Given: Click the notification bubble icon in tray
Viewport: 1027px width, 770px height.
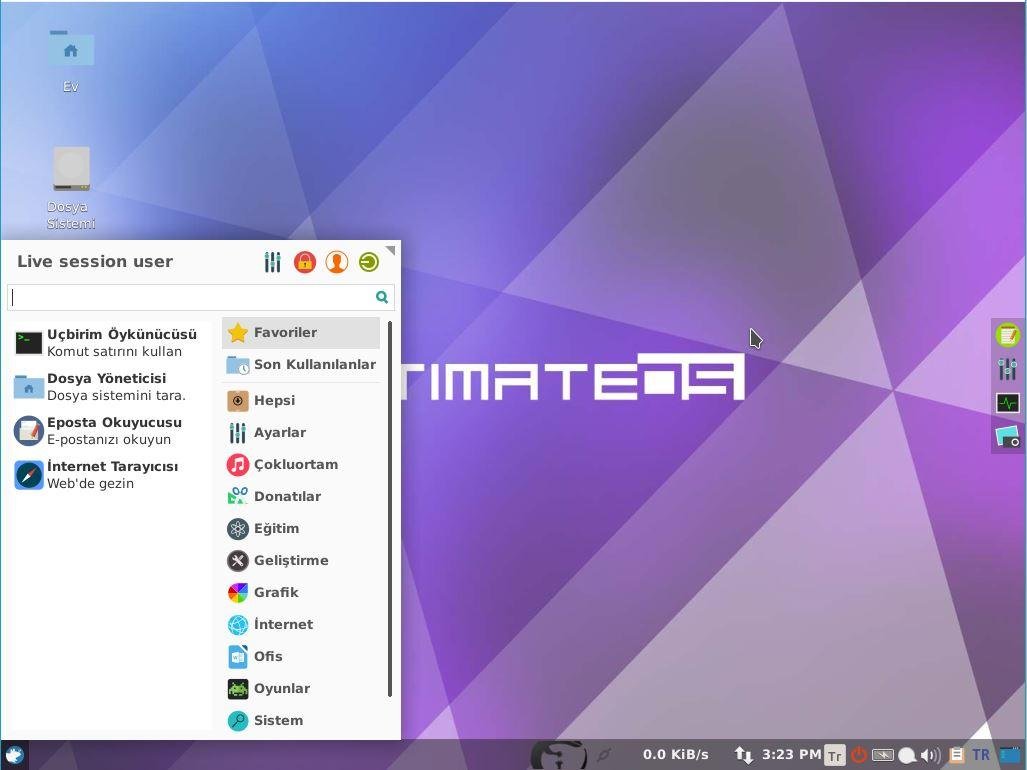Looking at the screenshot, I should tap(906, 756).
